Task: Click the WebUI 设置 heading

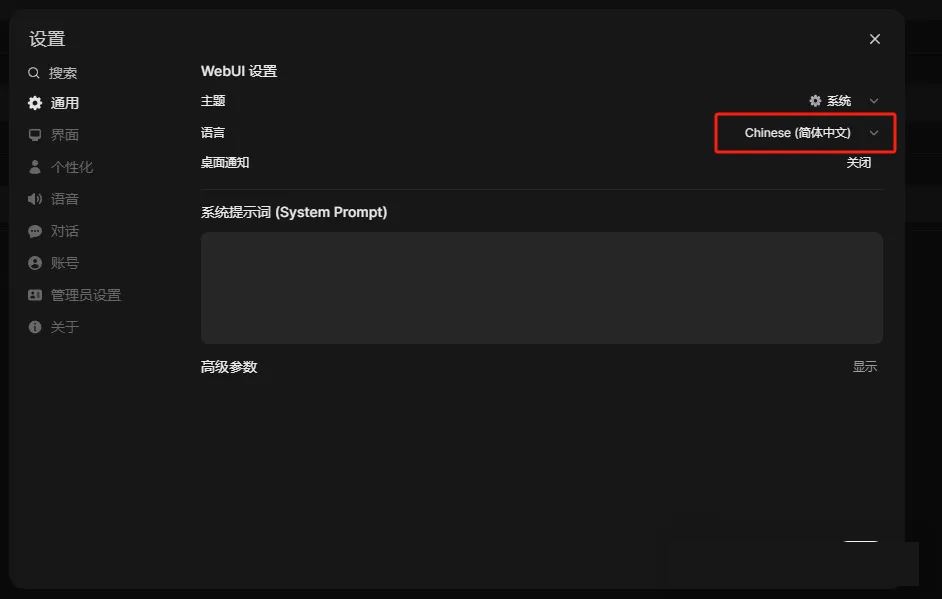Action: [x=239, y=71]
